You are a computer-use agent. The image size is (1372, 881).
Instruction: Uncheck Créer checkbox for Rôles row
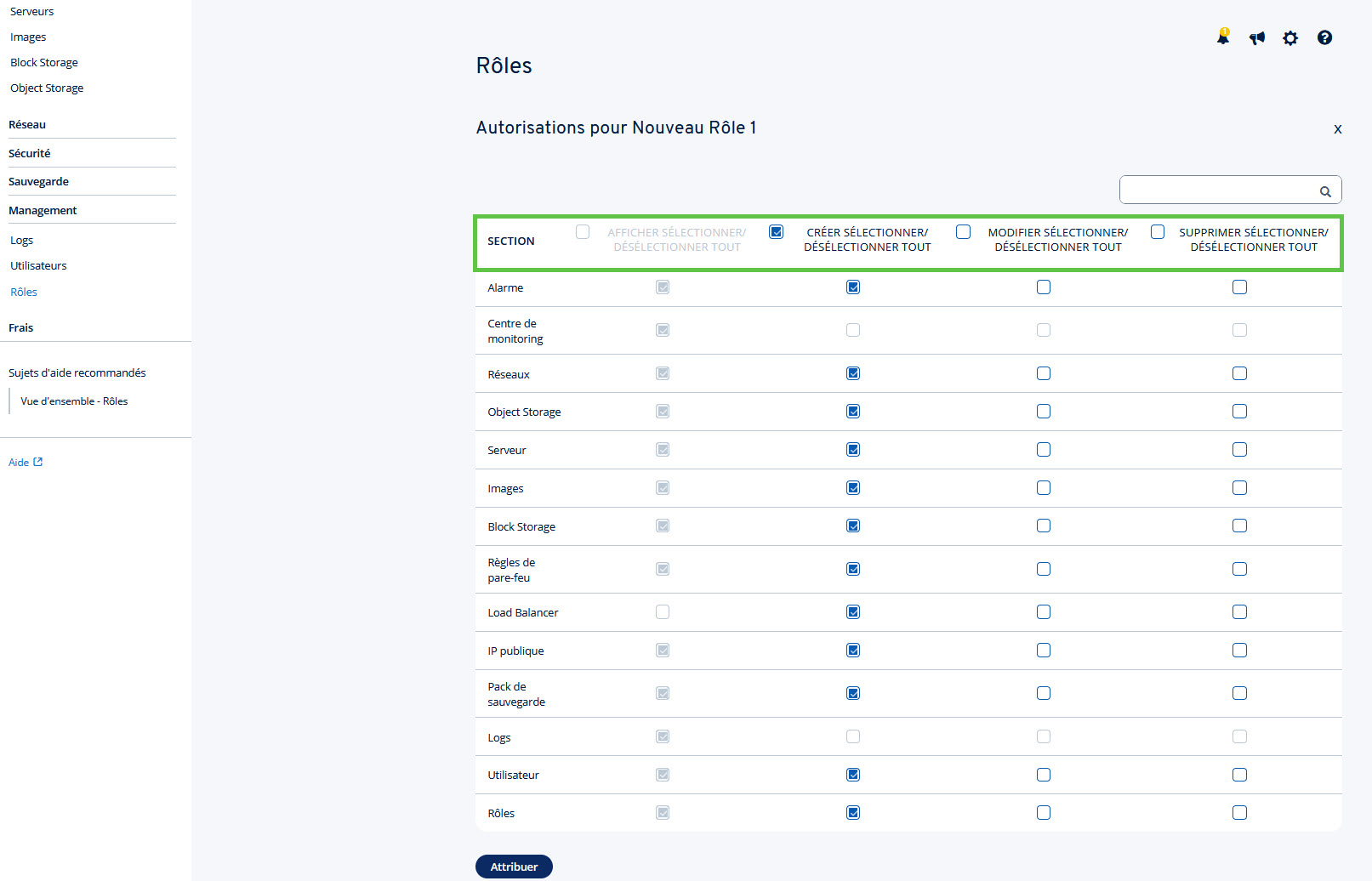853,813
